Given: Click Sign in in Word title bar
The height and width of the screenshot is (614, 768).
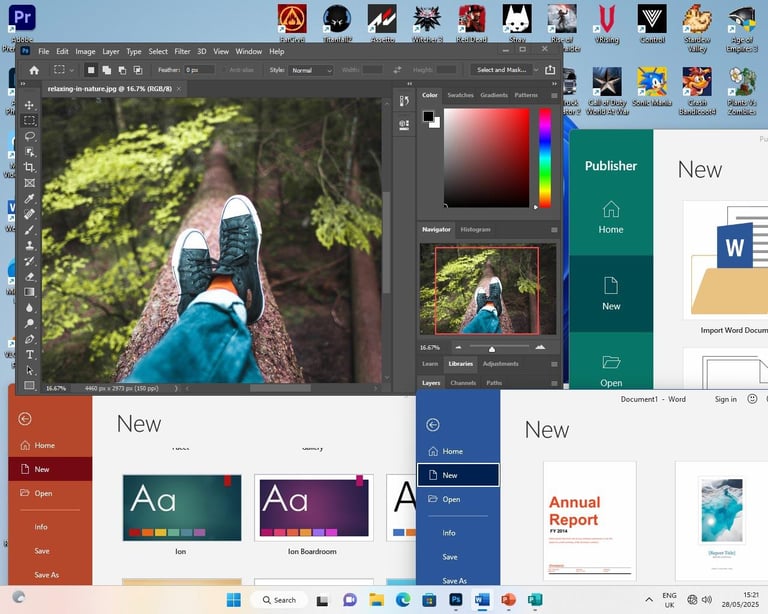Looking at the screenshot, I should 725,399.
